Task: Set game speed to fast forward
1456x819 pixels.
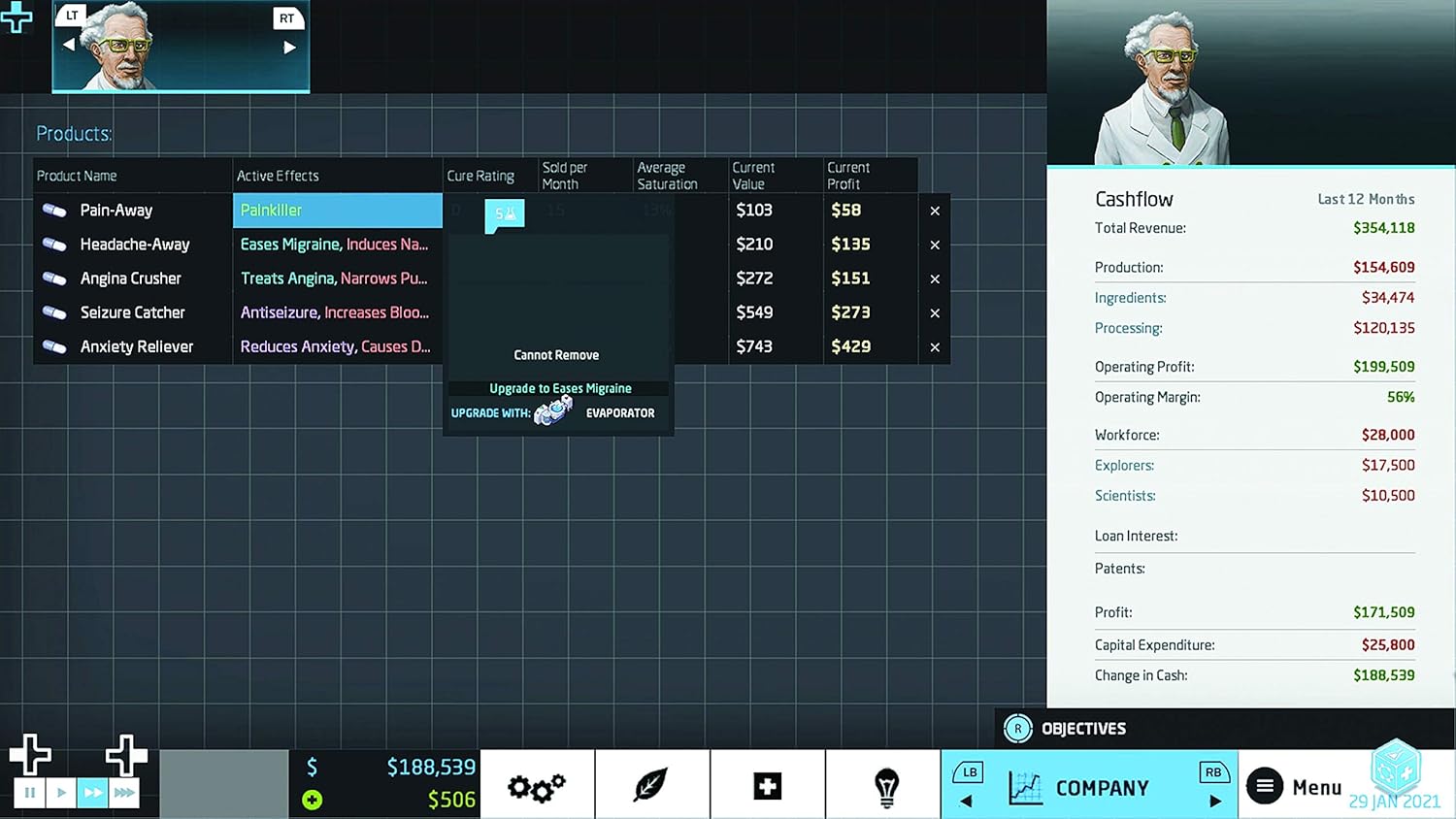Action: pos(93,793)
